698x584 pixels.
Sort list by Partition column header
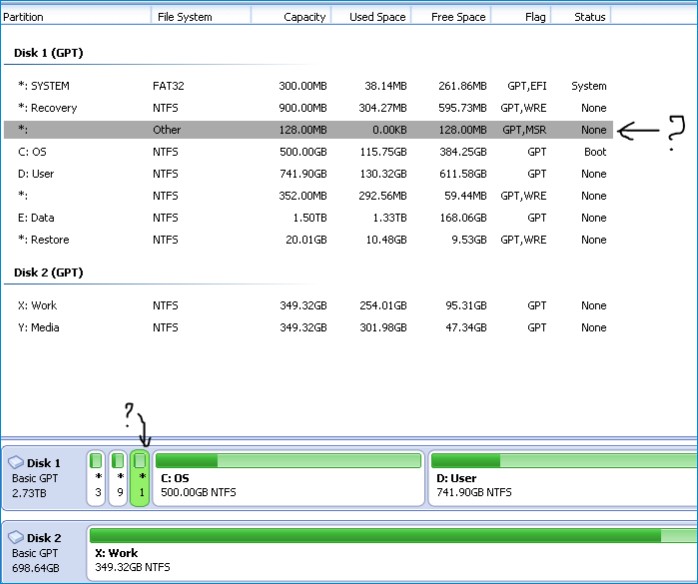click(75, 17)
